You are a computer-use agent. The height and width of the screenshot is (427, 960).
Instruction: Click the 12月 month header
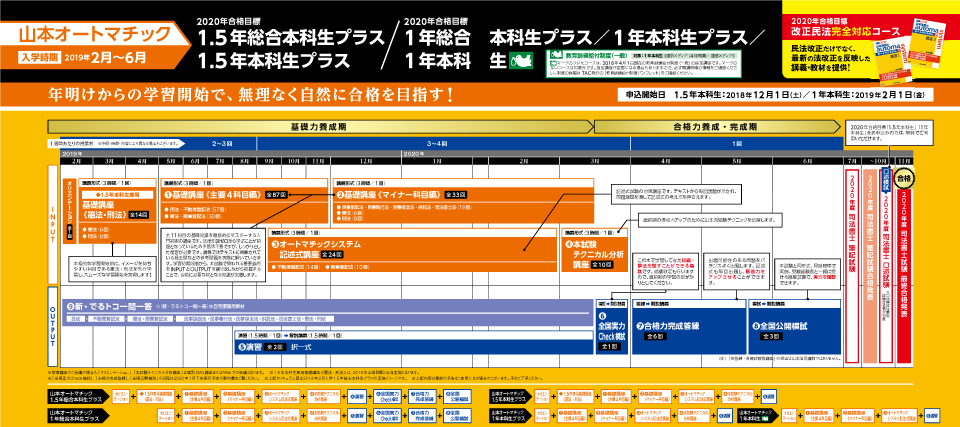pos(366,159)
